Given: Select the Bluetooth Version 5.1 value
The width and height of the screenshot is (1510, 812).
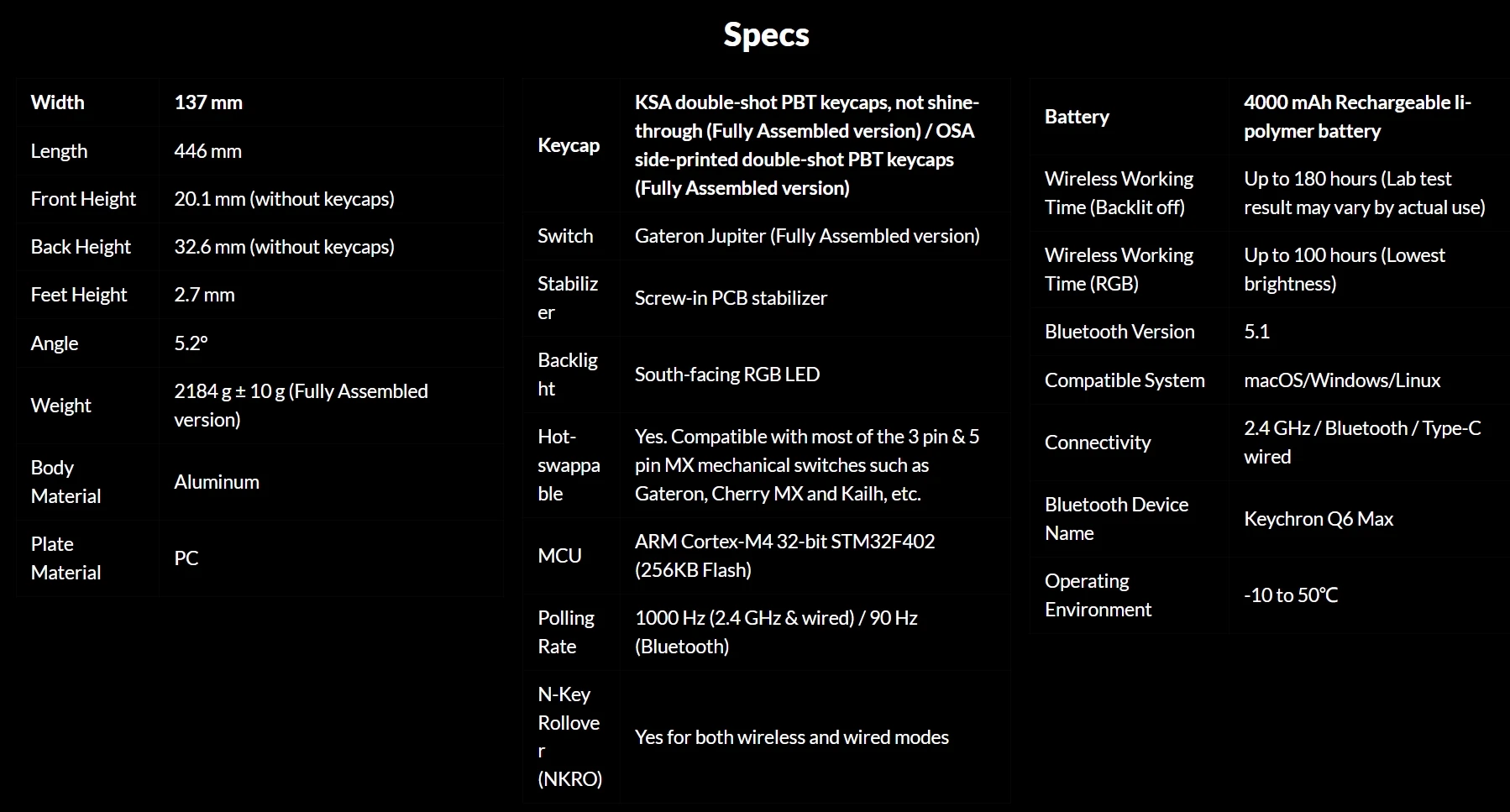Looking at the screenshot, I should (x=1256, y=332).
